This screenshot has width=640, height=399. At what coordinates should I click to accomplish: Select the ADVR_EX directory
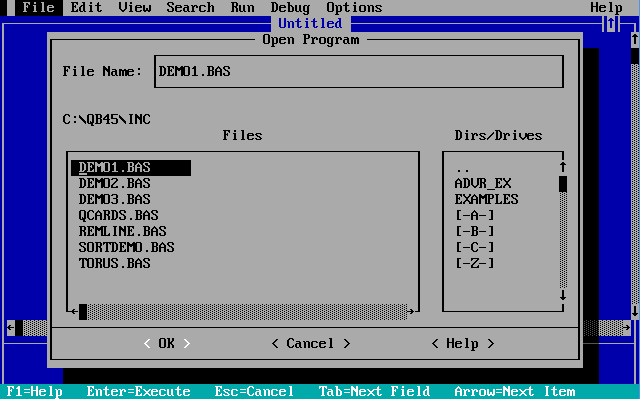click(x=483, y=184)
